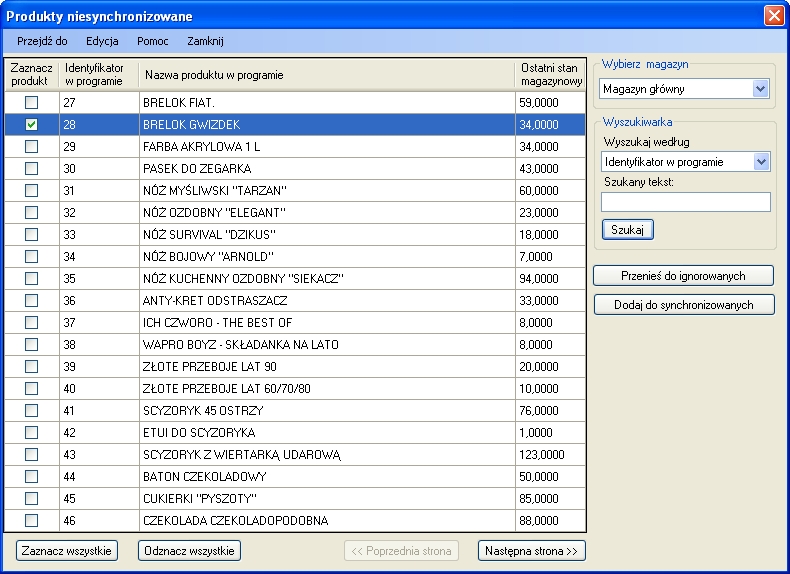The height and width of the screenshot is (574, 790).
Task: Click the Zamknij menu item
Action: (x=205, y=41)
